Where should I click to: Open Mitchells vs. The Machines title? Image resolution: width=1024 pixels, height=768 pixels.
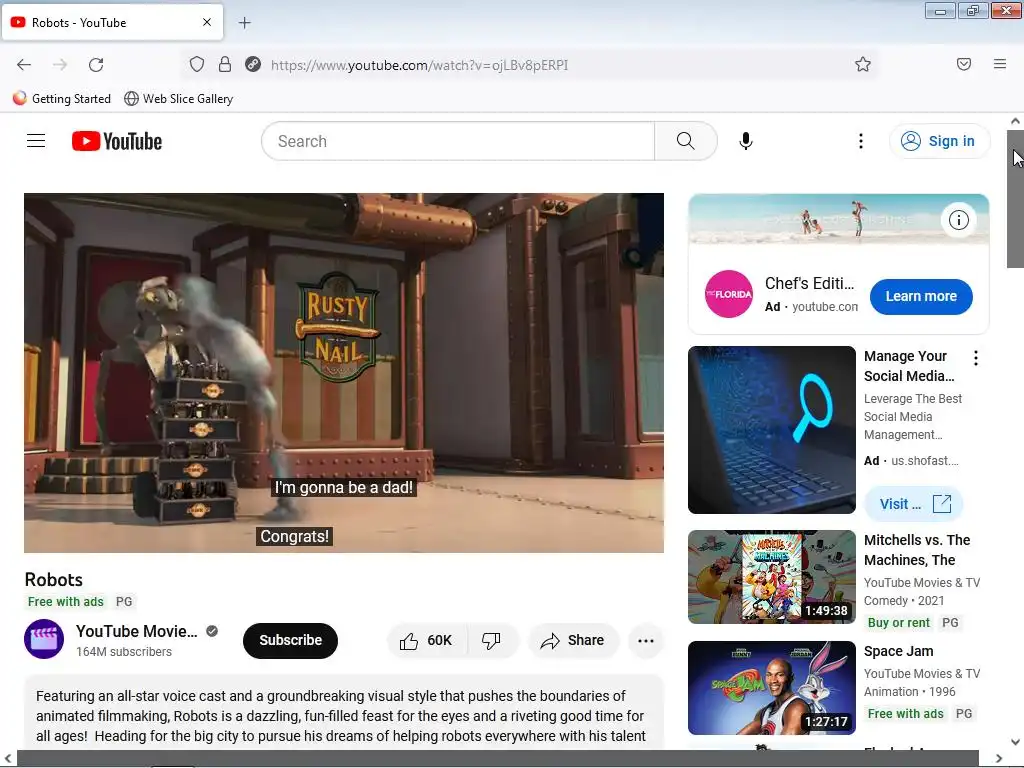click(917, 550)
